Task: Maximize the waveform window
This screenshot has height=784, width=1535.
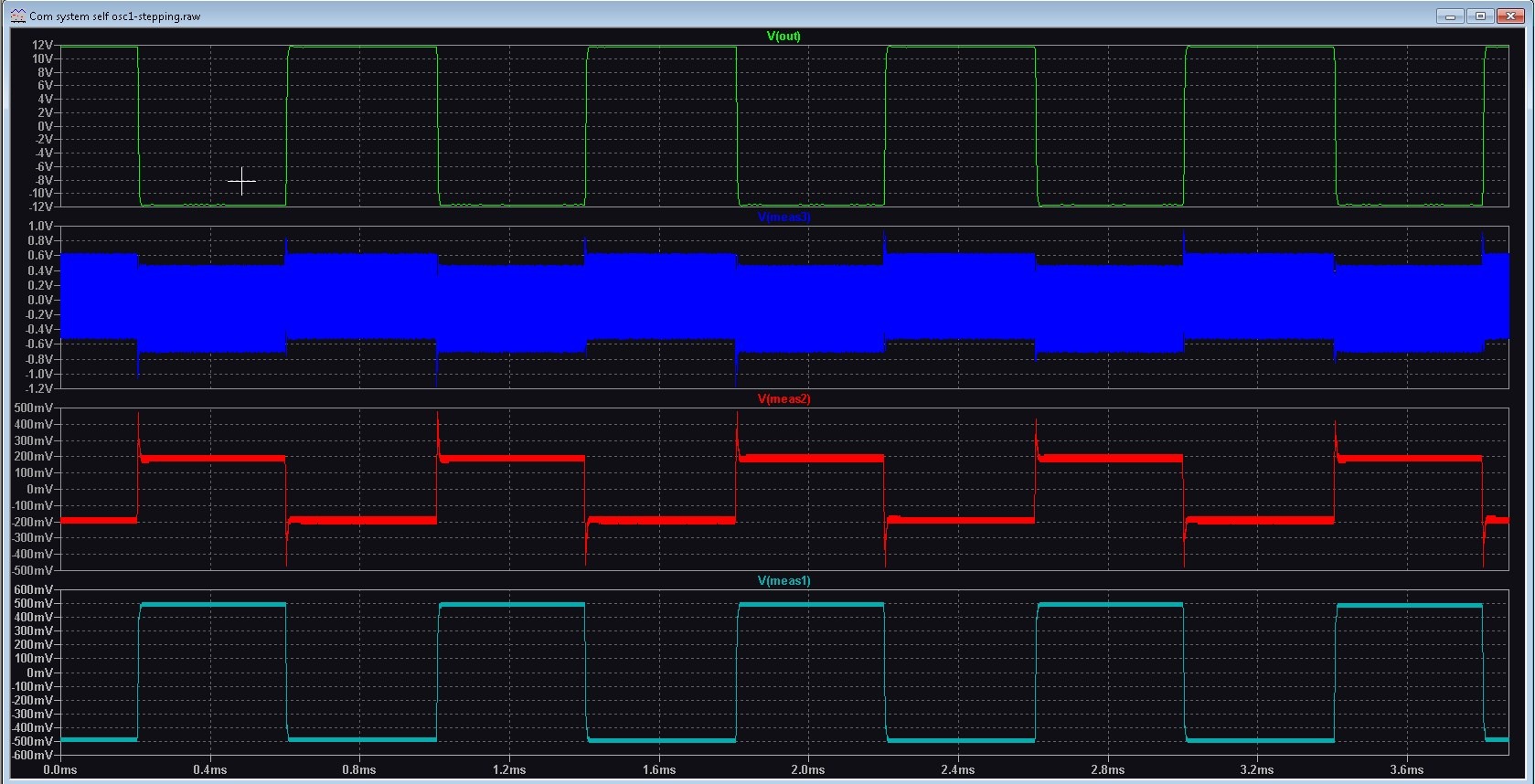Action: click(1480, 16)
